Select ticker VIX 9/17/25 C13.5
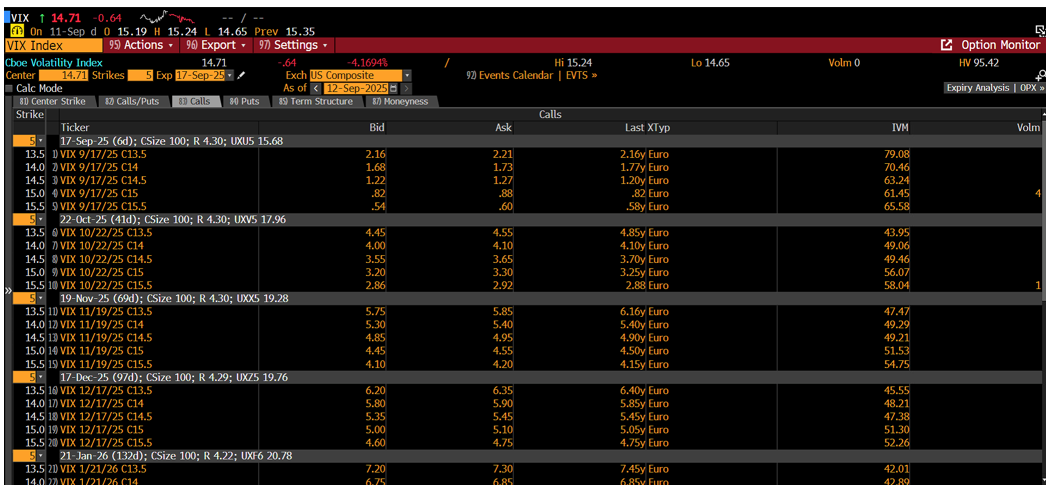The height and width of the screenshot is (486, 1053). point(103,154)
